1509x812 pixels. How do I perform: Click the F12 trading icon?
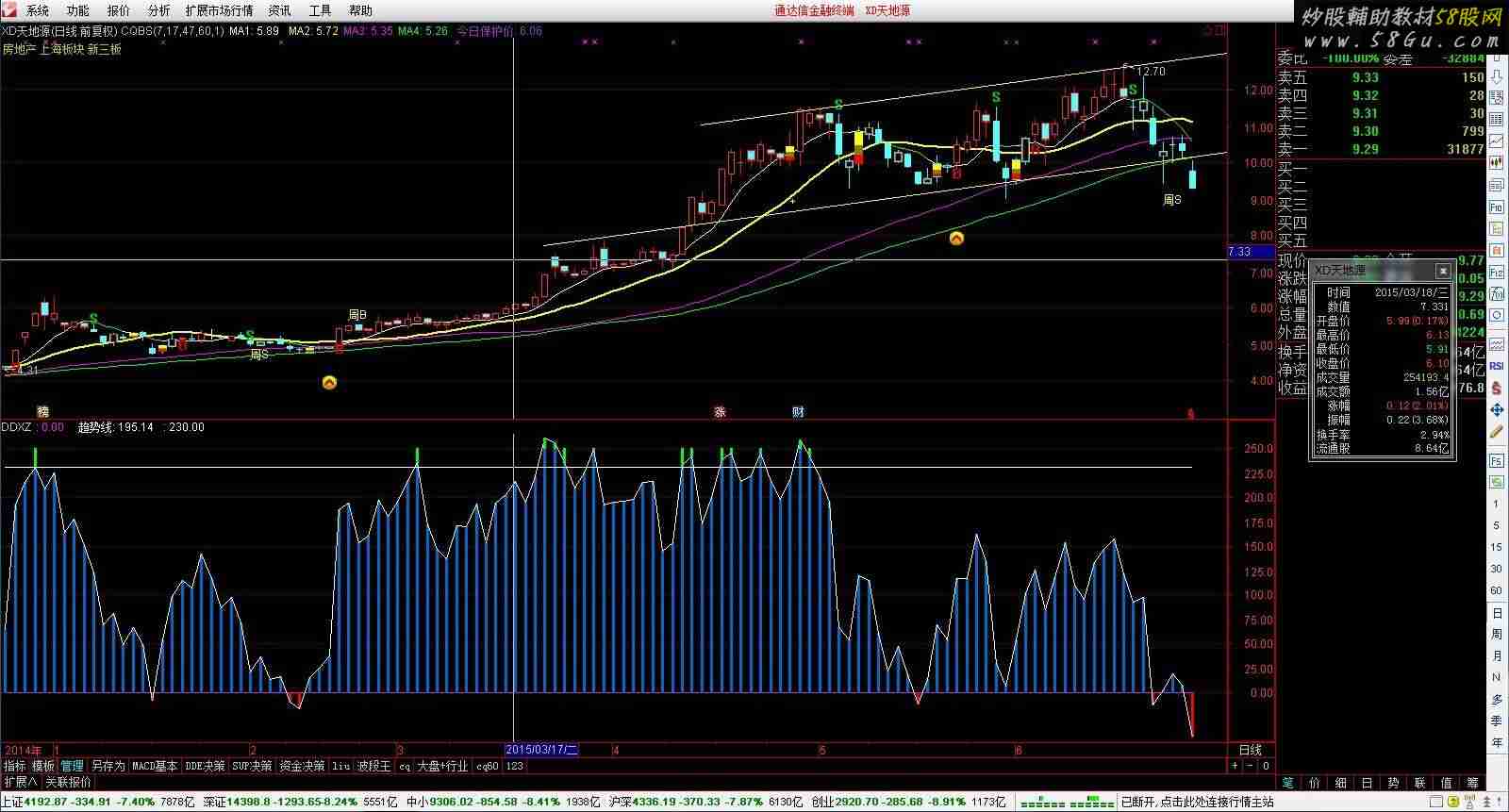(1496, 273)
